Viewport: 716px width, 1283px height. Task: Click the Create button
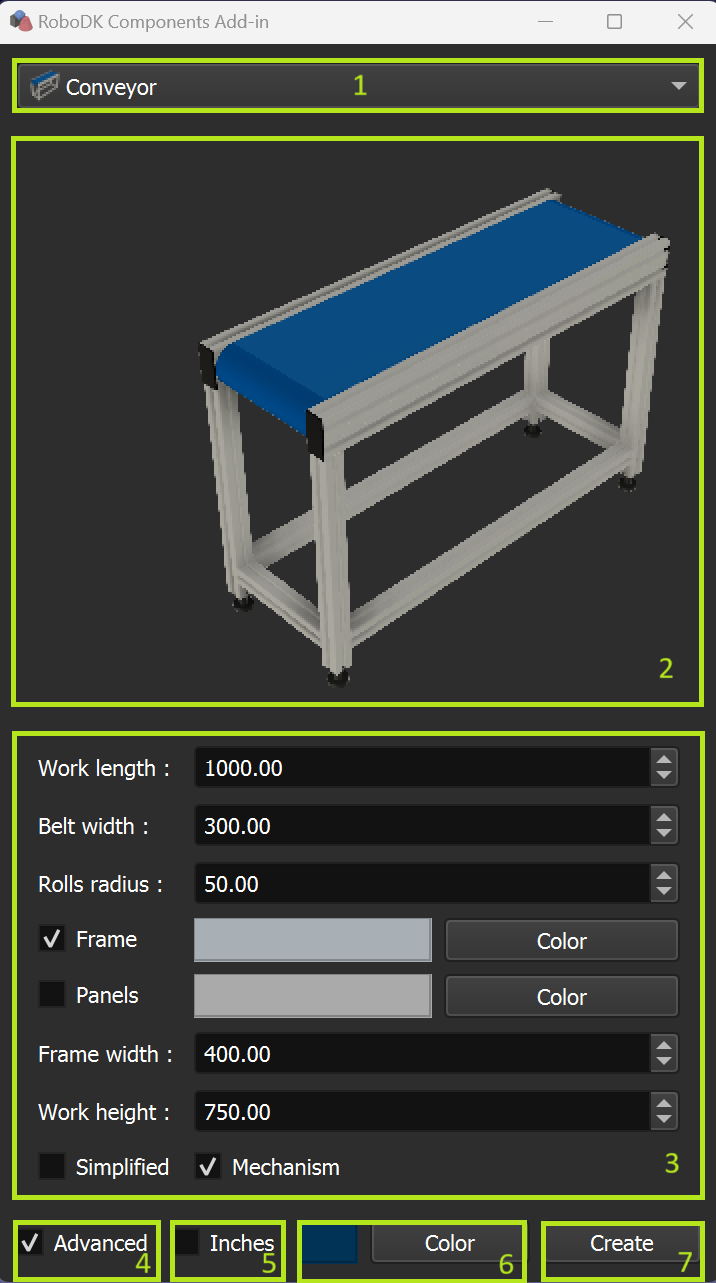621,1244
